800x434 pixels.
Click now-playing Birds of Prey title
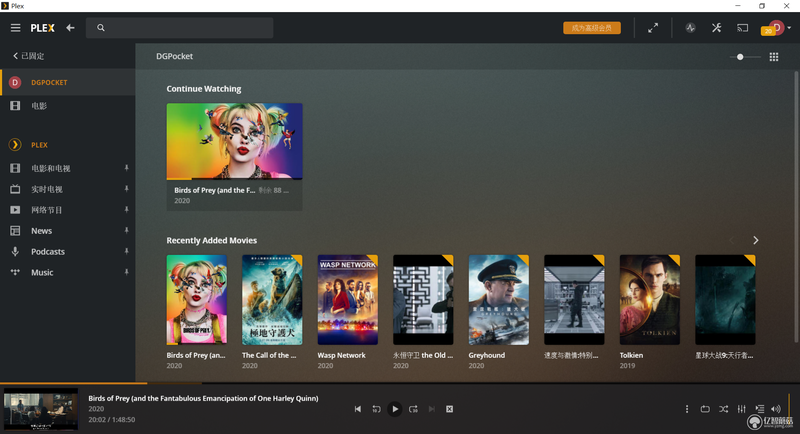click(x=203, y=398)
